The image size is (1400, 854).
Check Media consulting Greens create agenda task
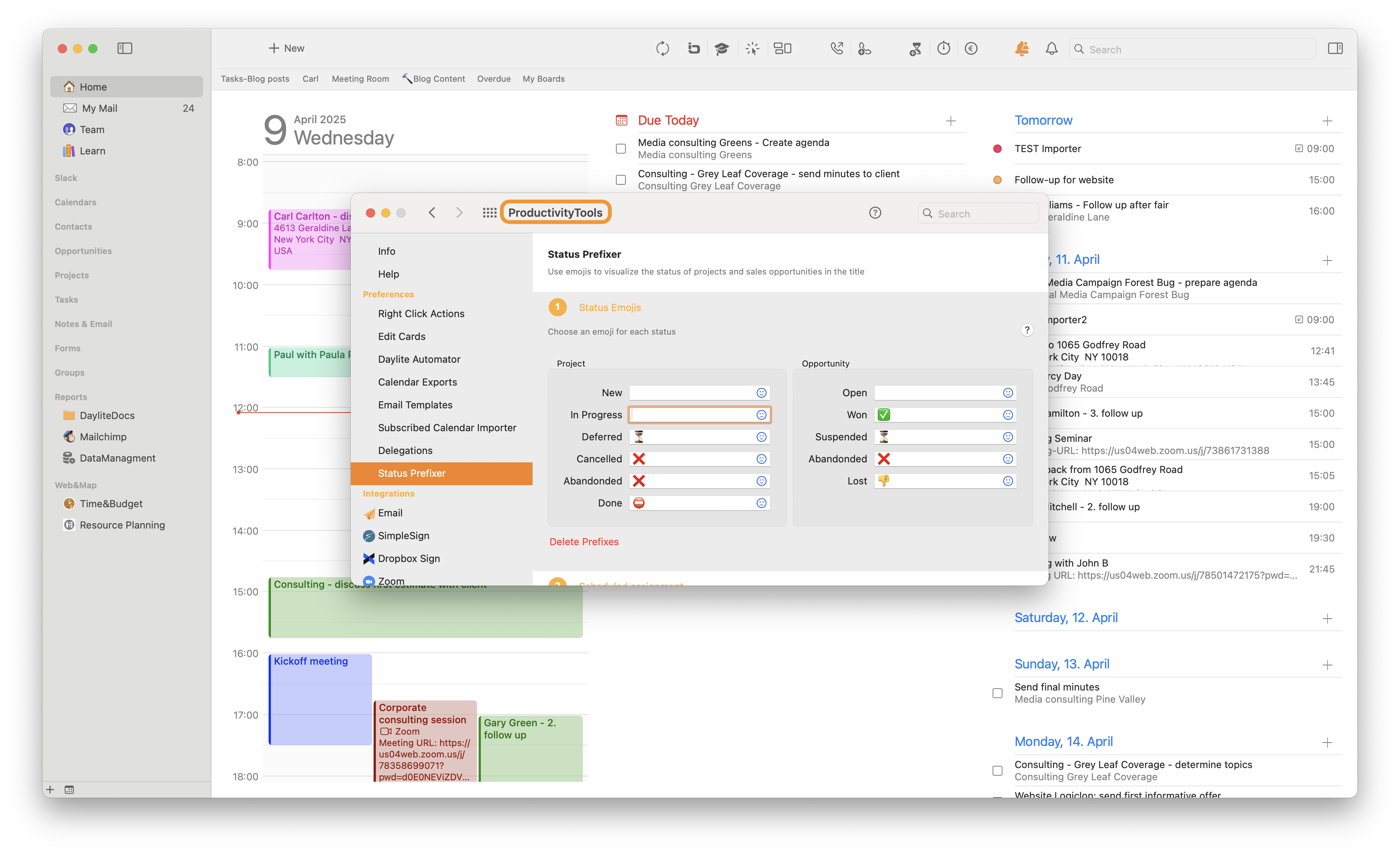[x=621, y=149]
